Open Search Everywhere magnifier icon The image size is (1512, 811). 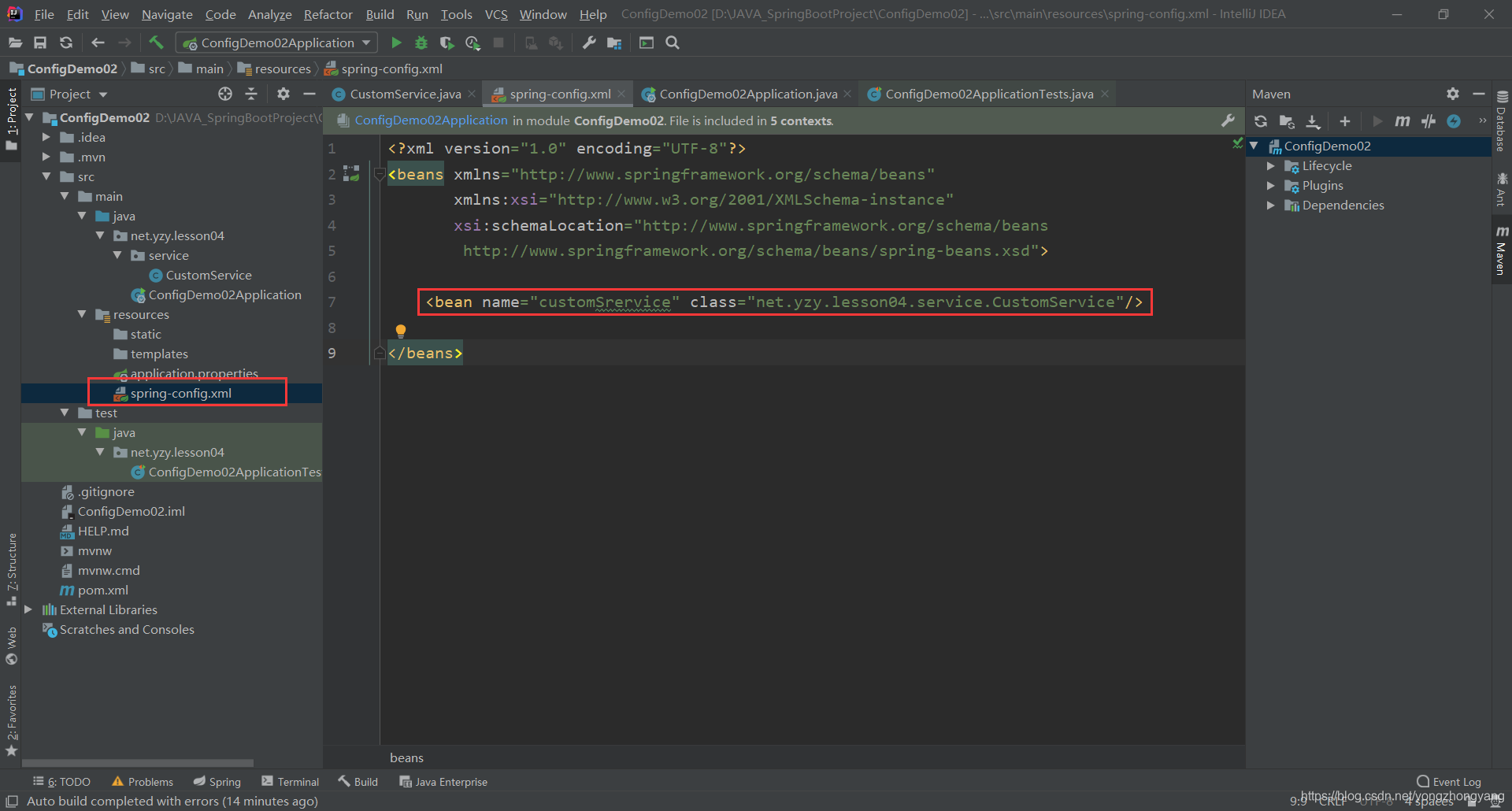[x=673, y=43]
